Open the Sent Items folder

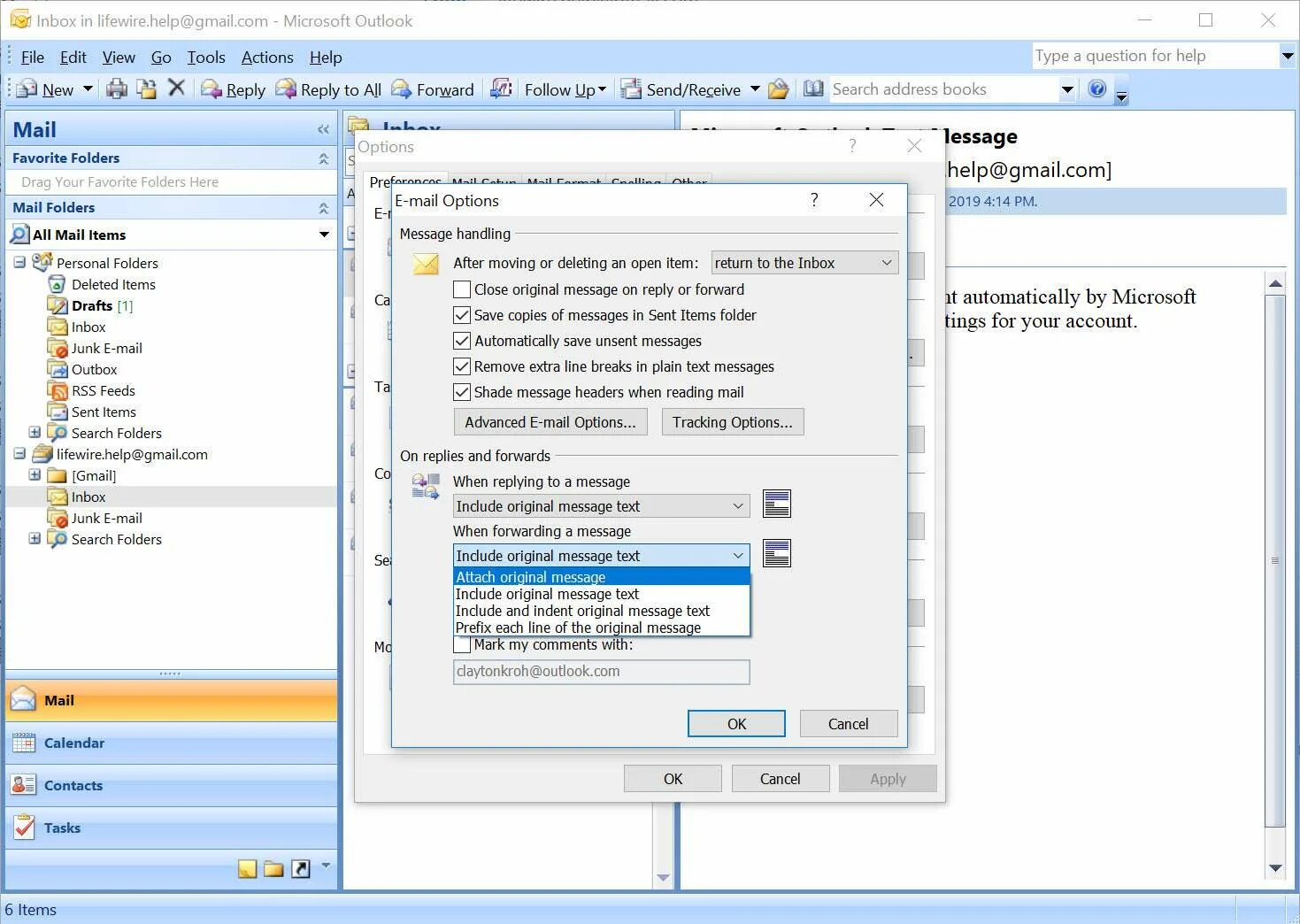[104, 412]
